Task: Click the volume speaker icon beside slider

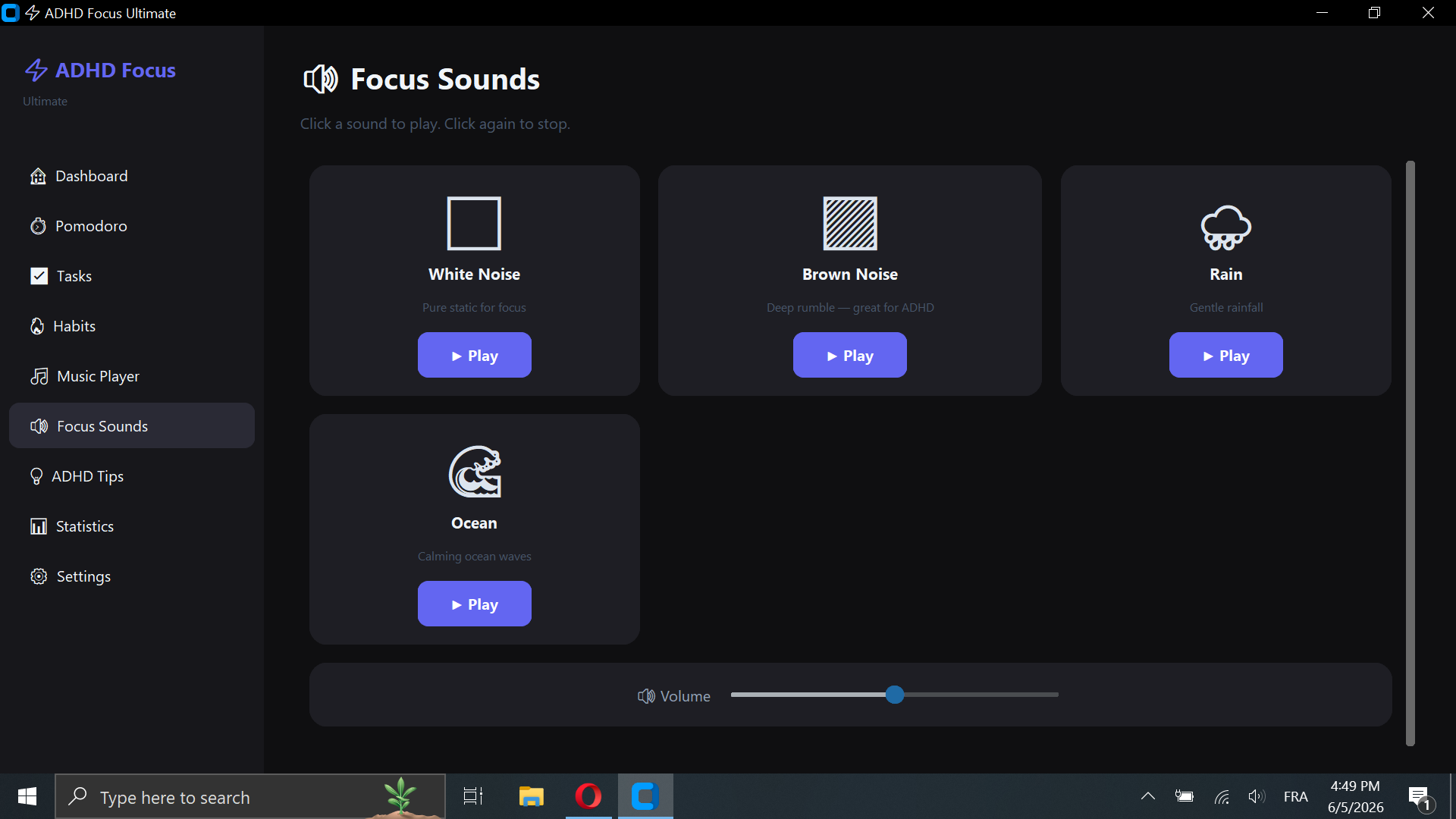Action: point(646,696)
